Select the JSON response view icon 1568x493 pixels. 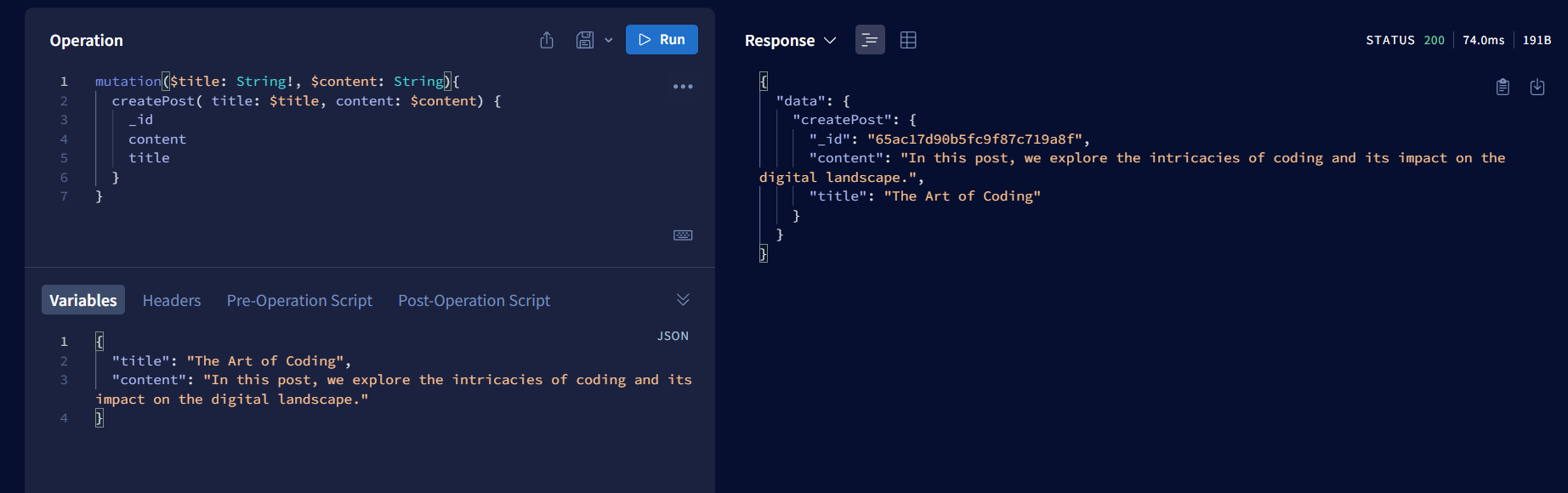point(870,40)
